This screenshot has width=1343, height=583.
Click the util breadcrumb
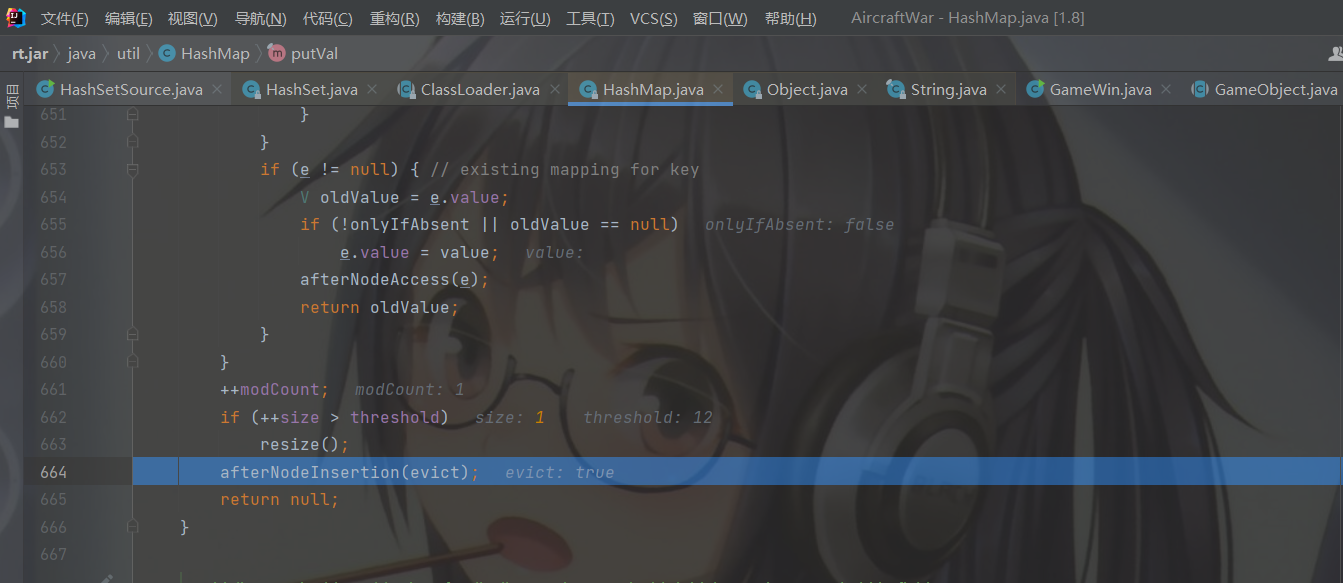[x=128, y=54]
